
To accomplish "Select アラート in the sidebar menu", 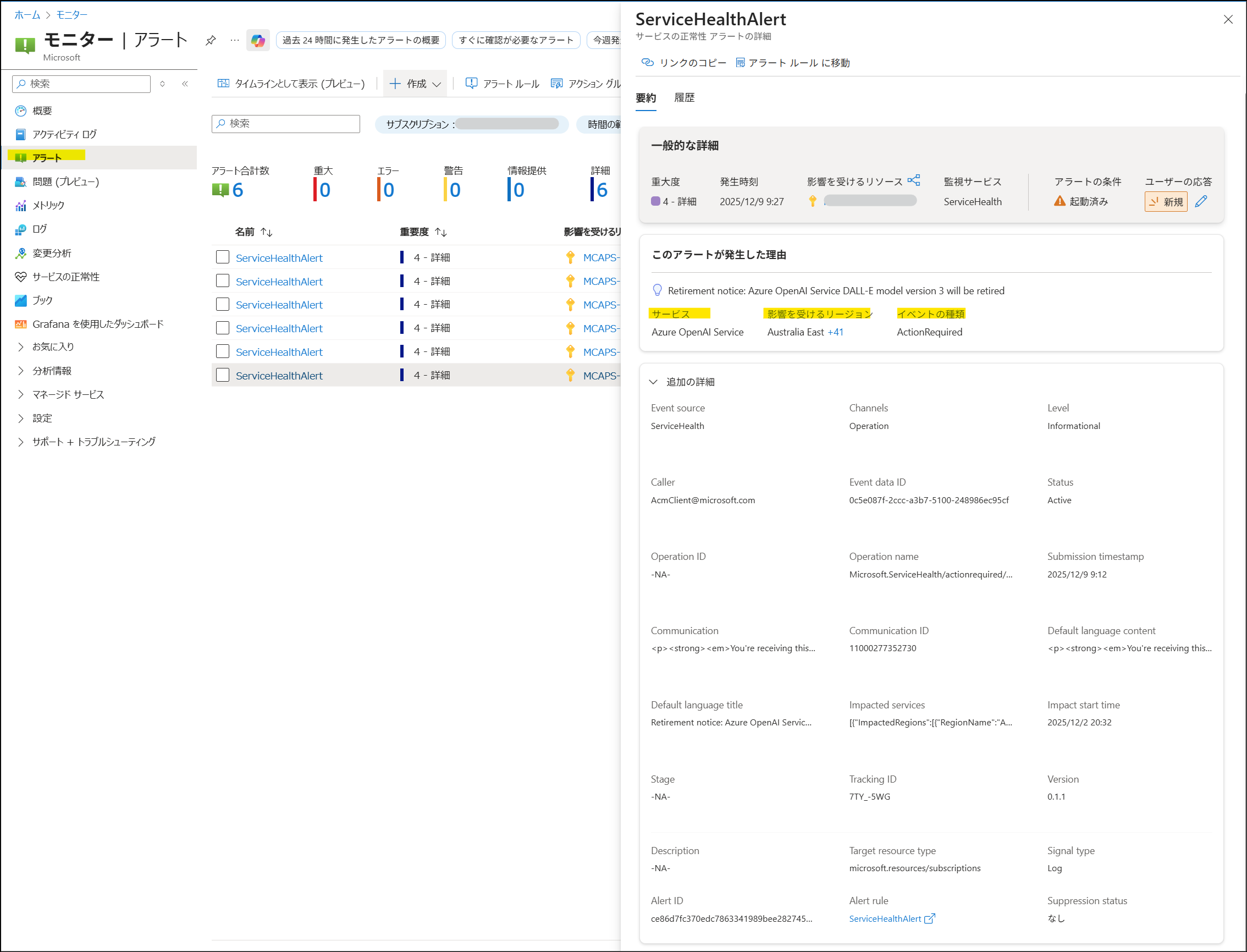I will [100, 157].
